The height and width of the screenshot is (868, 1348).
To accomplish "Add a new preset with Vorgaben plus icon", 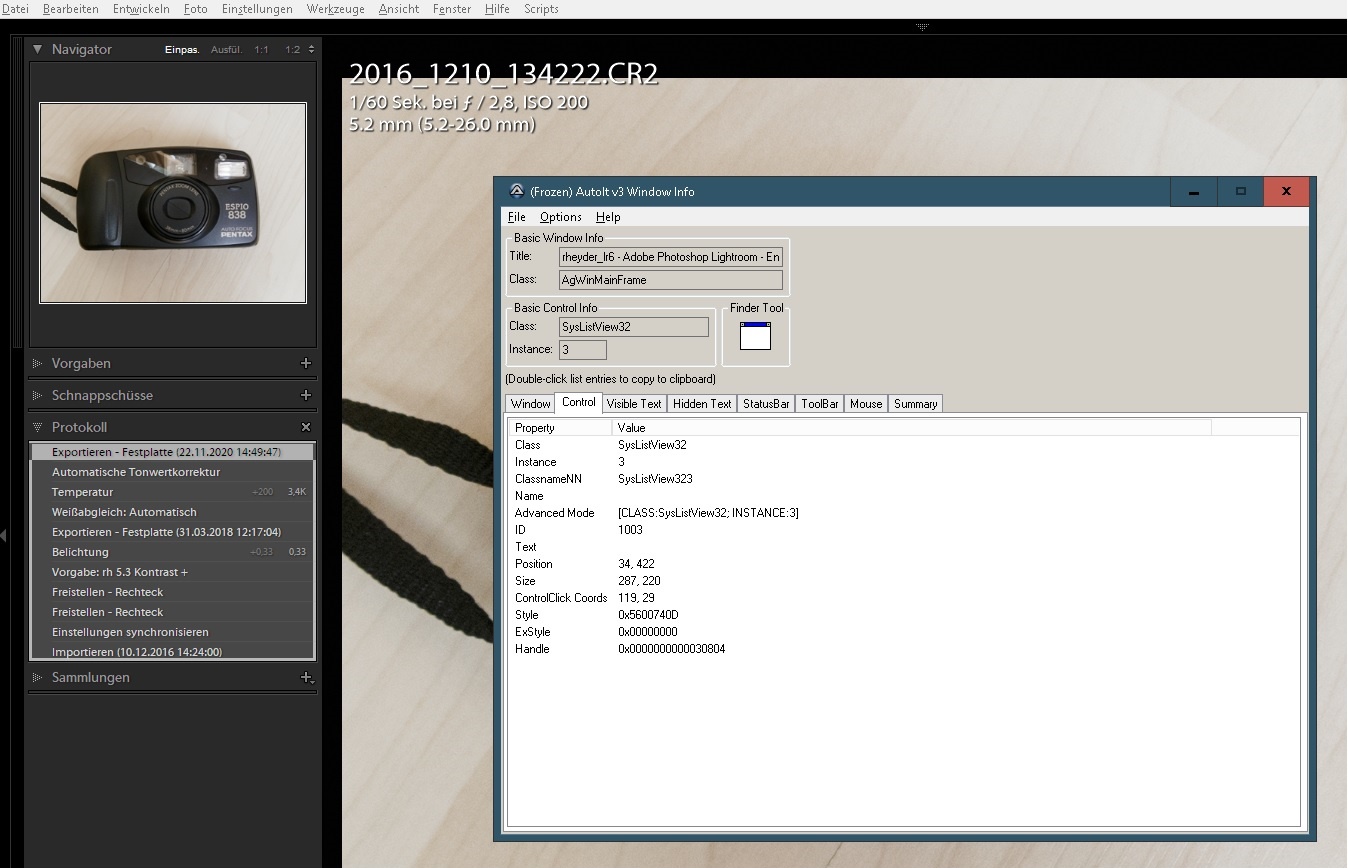I will (x=306, y=363).
